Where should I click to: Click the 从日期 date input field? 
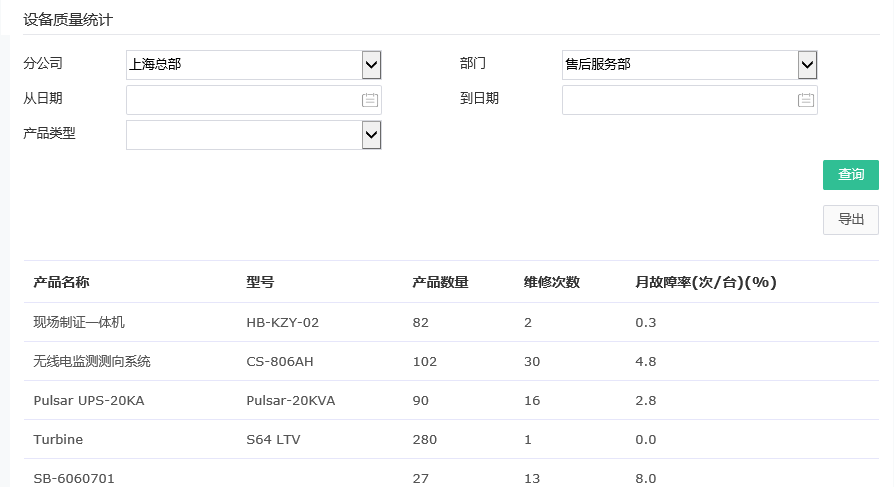(x=254, y=100)
